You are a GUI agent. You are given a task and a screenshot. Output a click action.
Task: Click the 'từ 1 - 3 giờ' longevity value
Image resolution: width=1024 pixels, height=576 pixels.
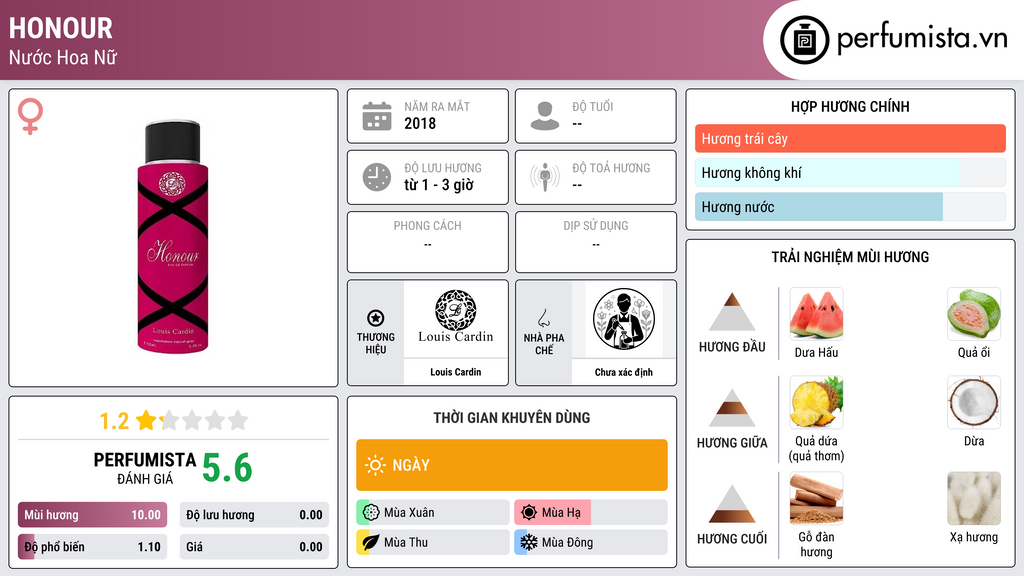439,185
